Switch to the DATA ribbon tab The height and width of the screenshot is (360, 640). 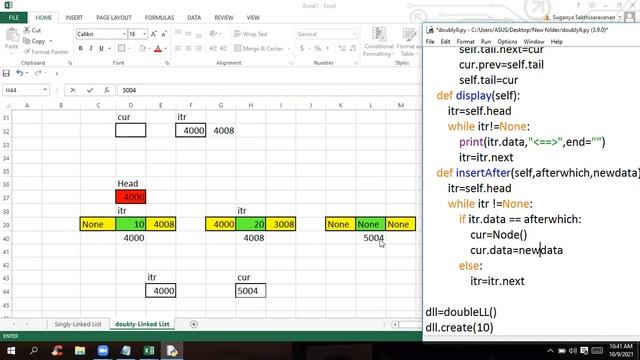point(194,18)
